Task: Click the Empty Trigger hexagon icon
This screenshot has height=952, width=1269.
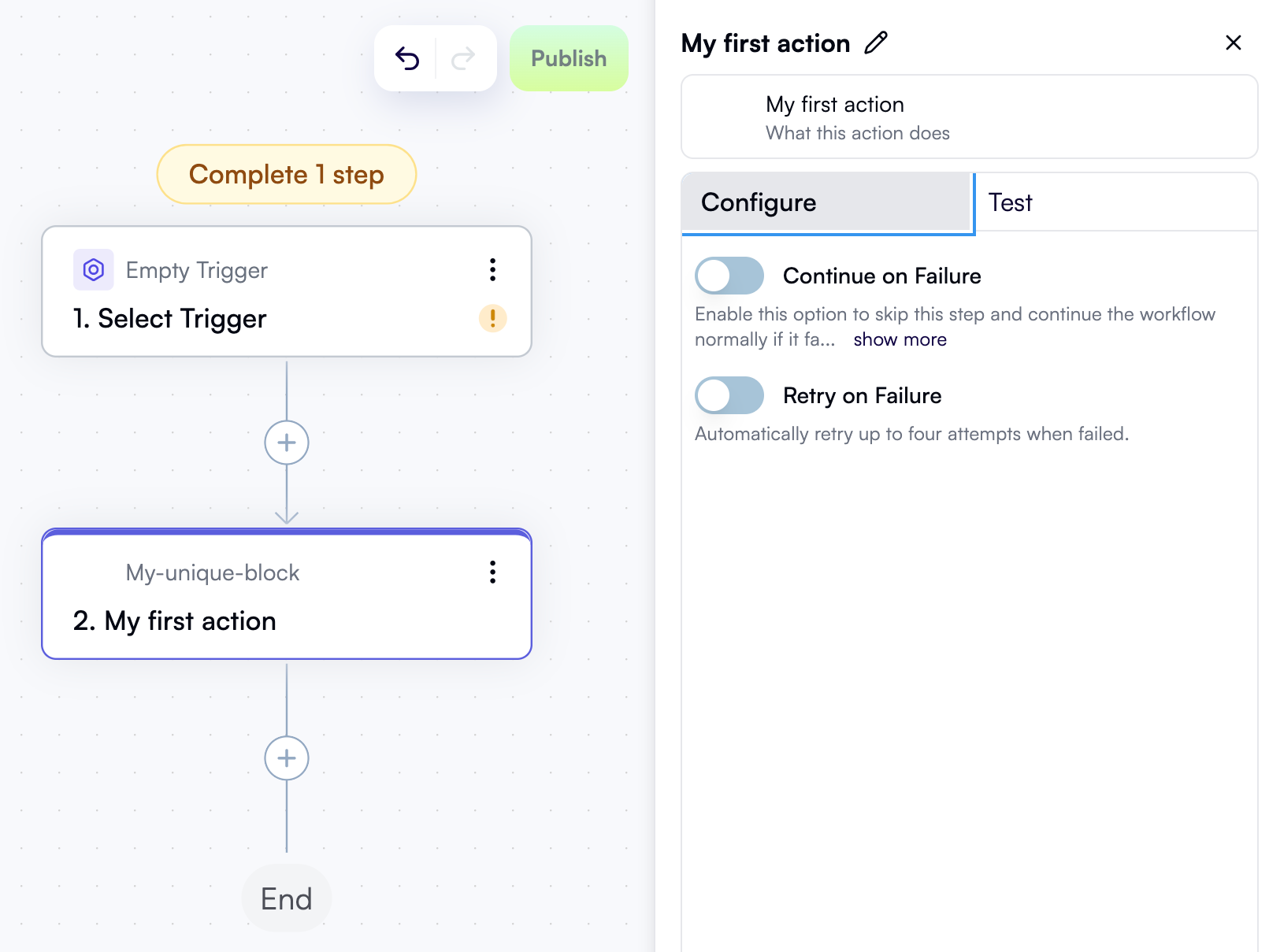Action: (94, 270)
